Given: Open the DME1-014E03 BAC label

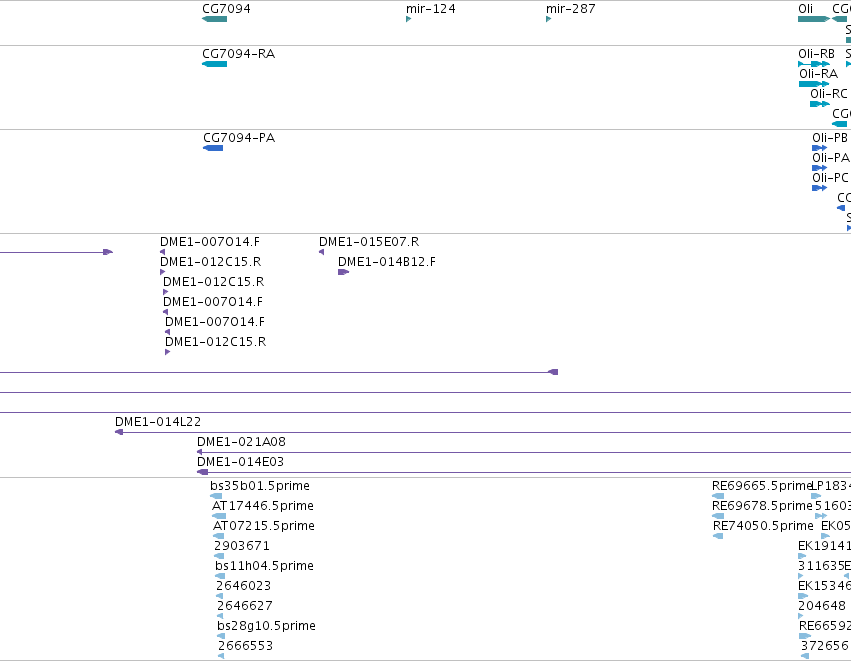Looking at the screenshot, I should pyautogui.click(x=240, y=462).
